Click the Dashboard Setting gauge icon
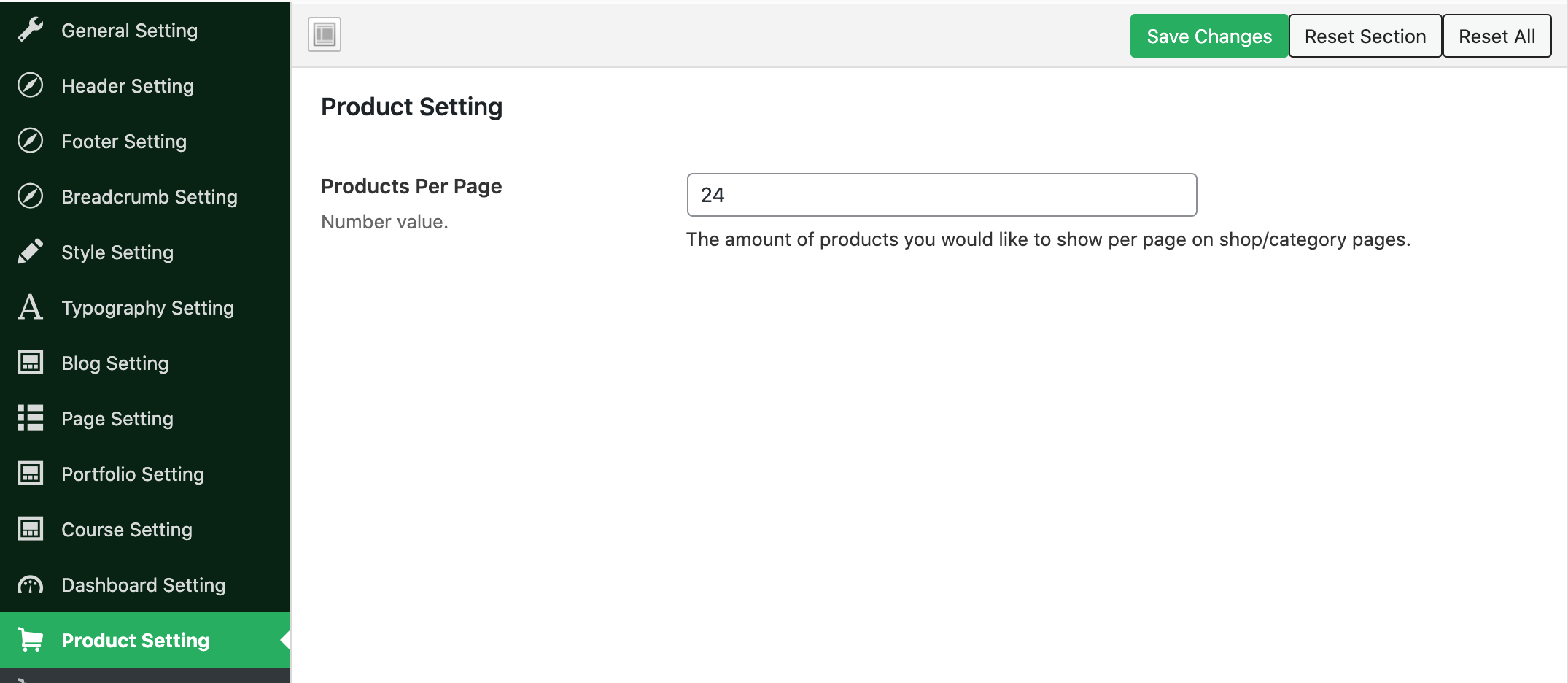The width and height of the screenshot is (1568, 683). point(31,584)
